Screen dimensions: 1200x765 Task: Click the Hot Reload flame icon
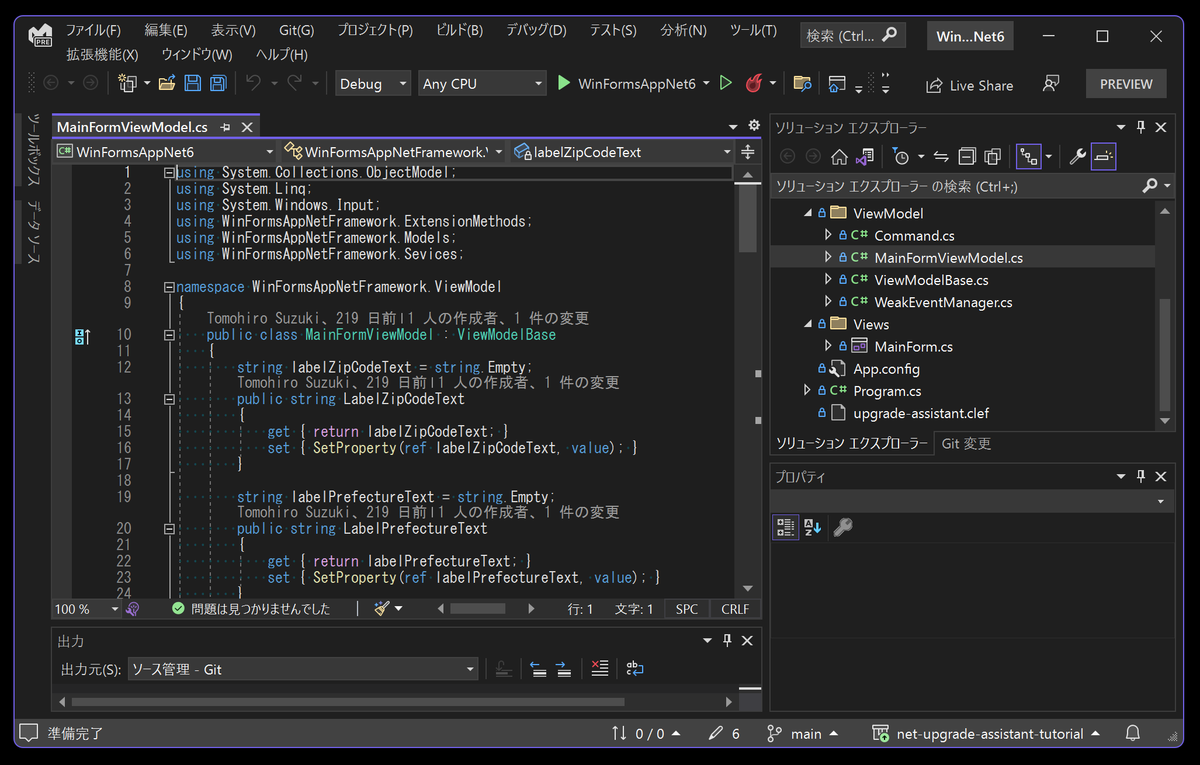tap(754, 84)
